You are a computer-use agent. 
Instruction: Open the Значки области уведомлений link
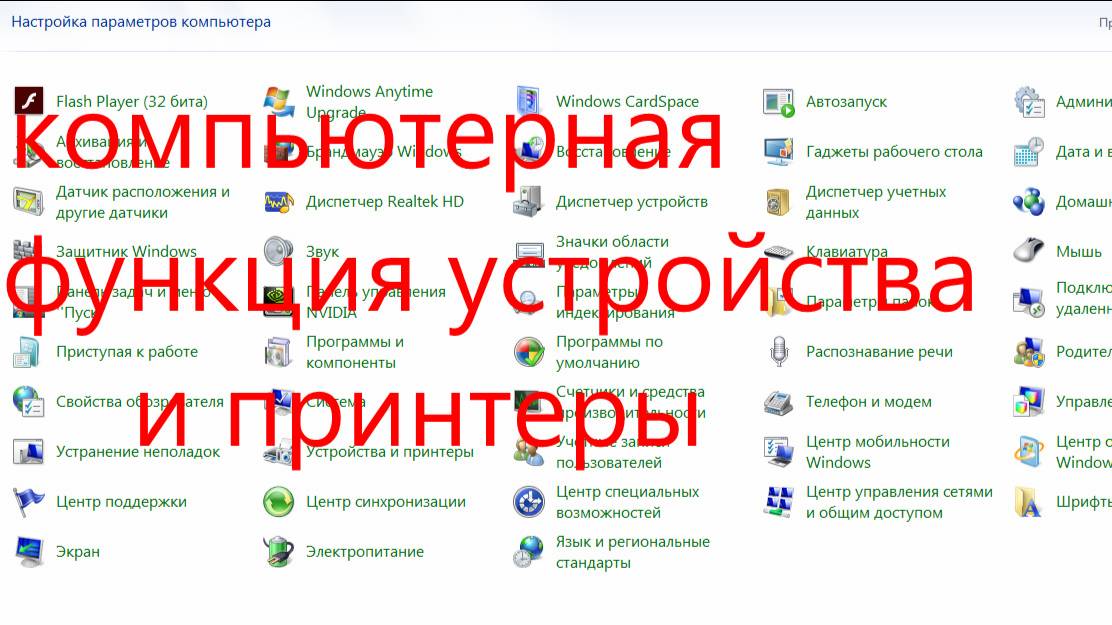pos(612,252)
